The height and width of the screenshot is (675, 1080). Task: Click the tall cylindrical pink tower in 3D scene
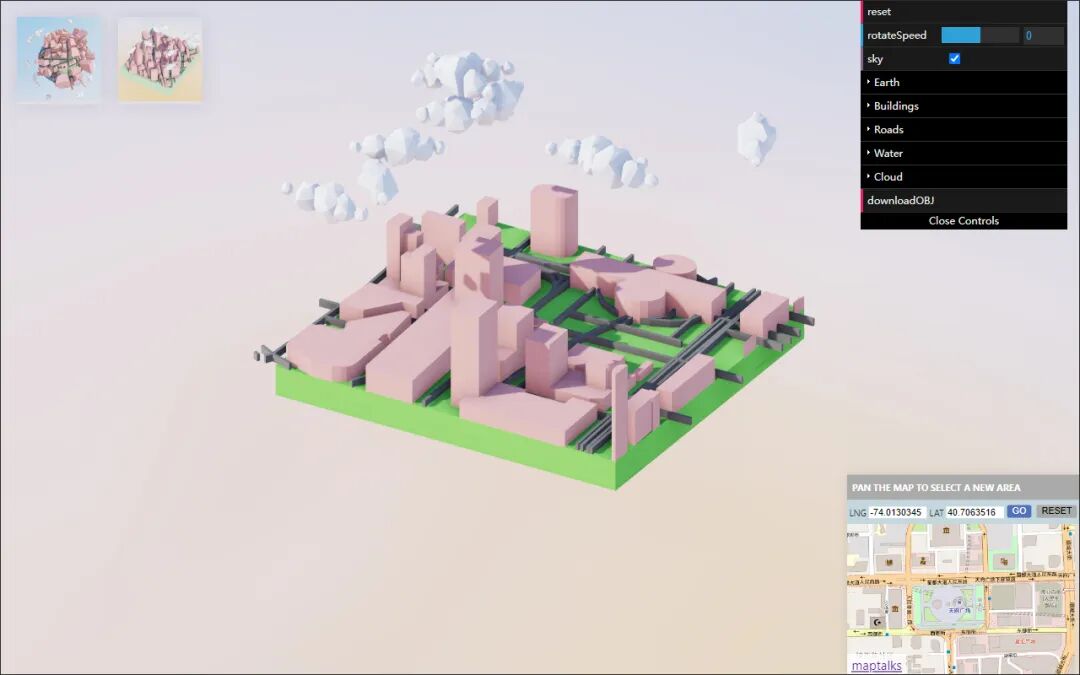click(554, 221)
